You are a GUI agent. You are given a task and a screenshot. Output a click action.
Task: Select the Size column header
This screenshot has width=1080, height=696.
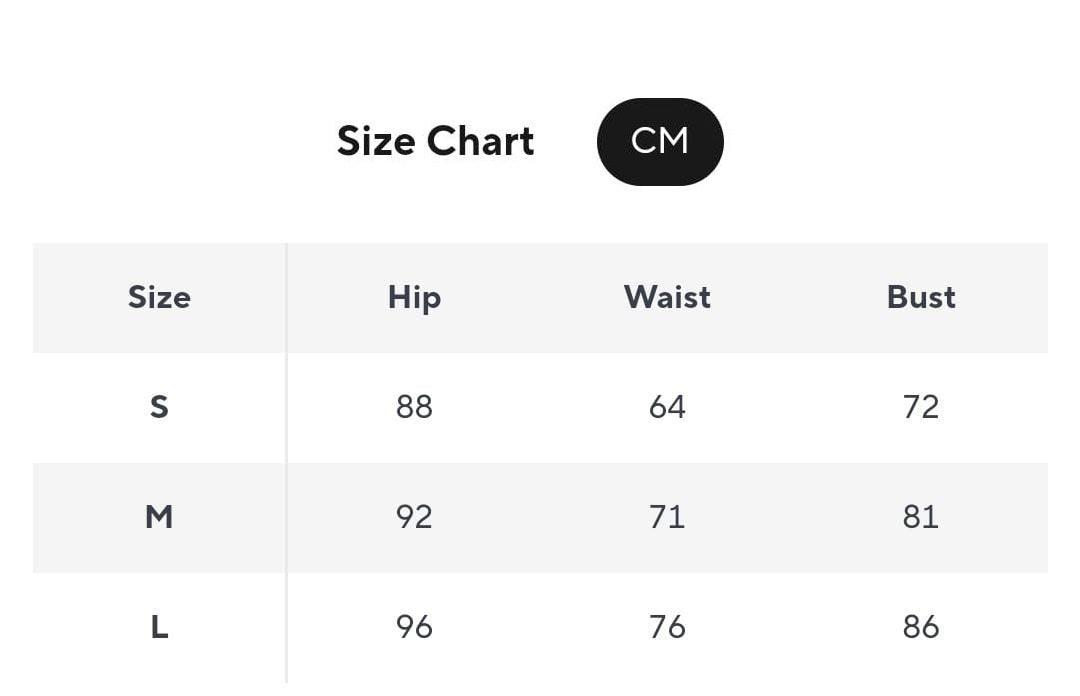(159, 297)
